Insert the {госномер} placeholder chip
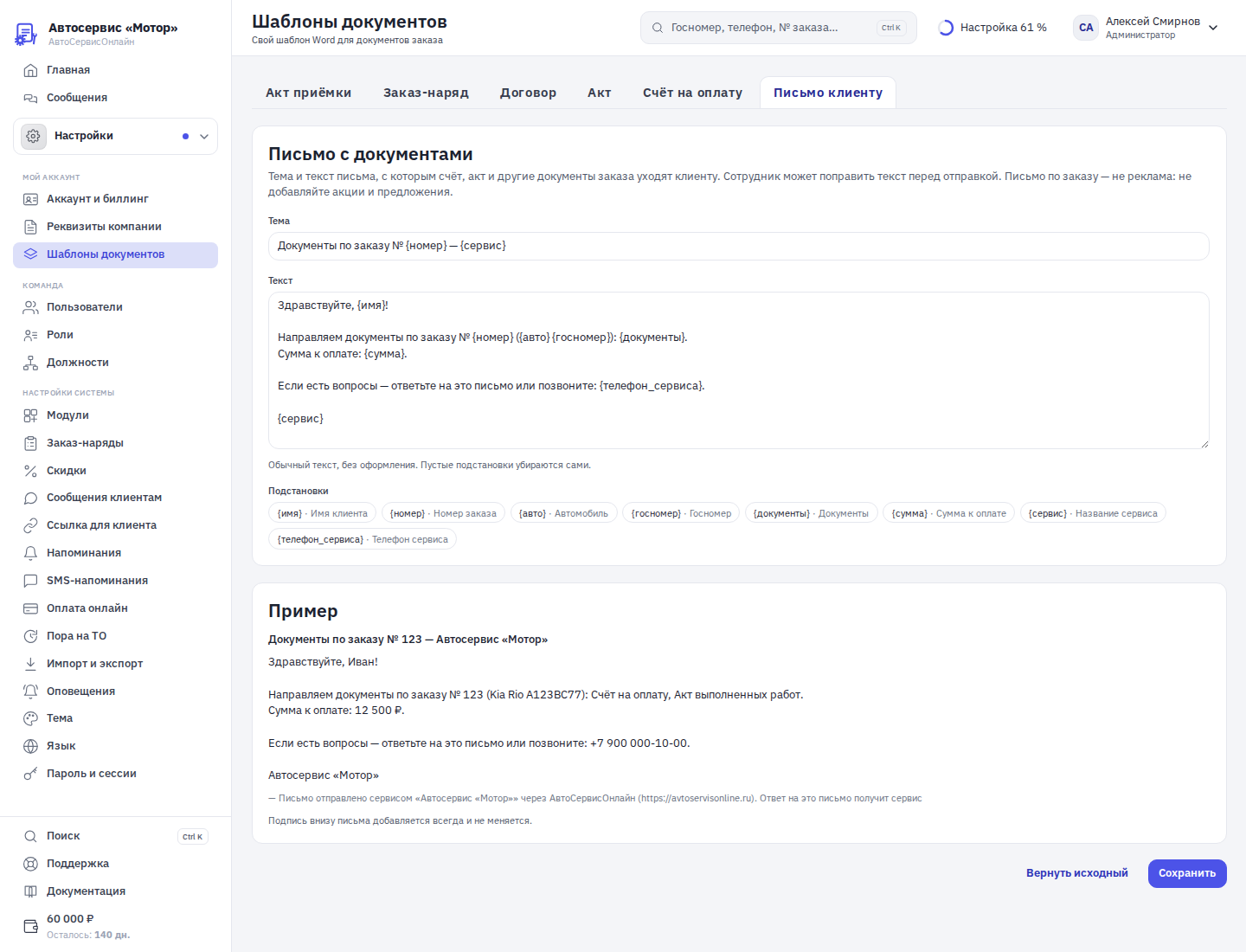The height and width of the screenshot is (952, 1246). (x=681, y=513)
